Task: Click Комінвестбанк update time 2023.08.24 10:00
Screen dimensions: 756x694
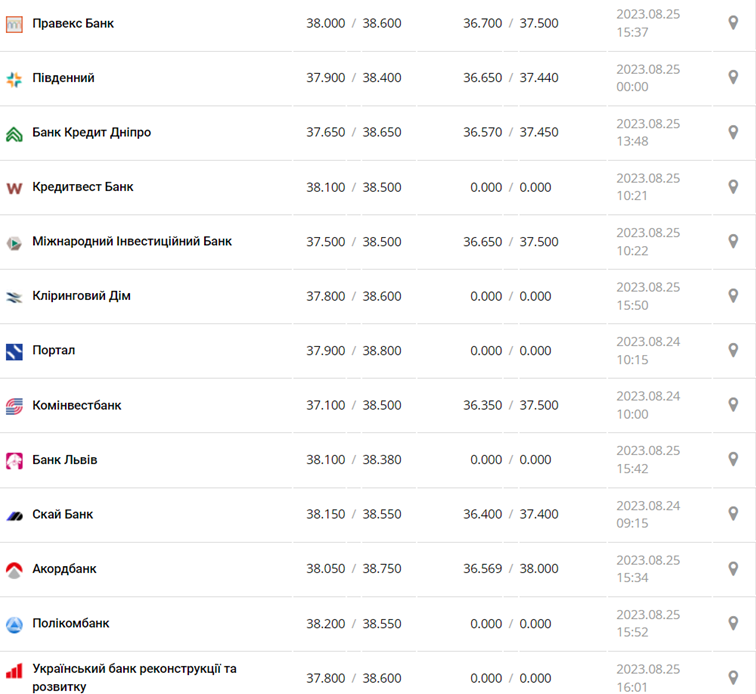Action: (648, 405)
